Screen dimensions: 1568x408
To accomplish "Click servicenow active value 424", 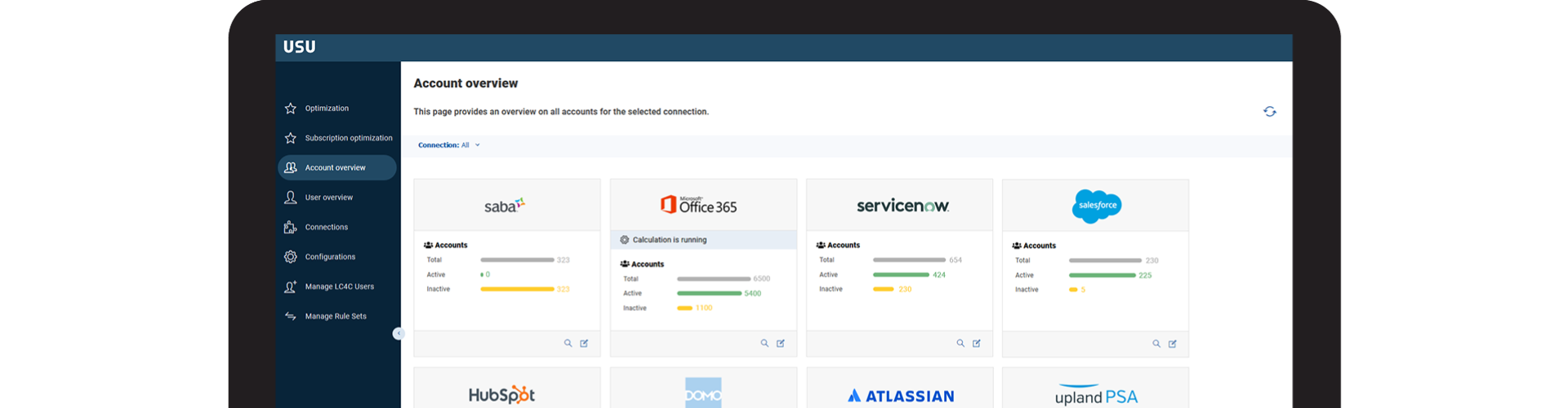I will point(939,275).
